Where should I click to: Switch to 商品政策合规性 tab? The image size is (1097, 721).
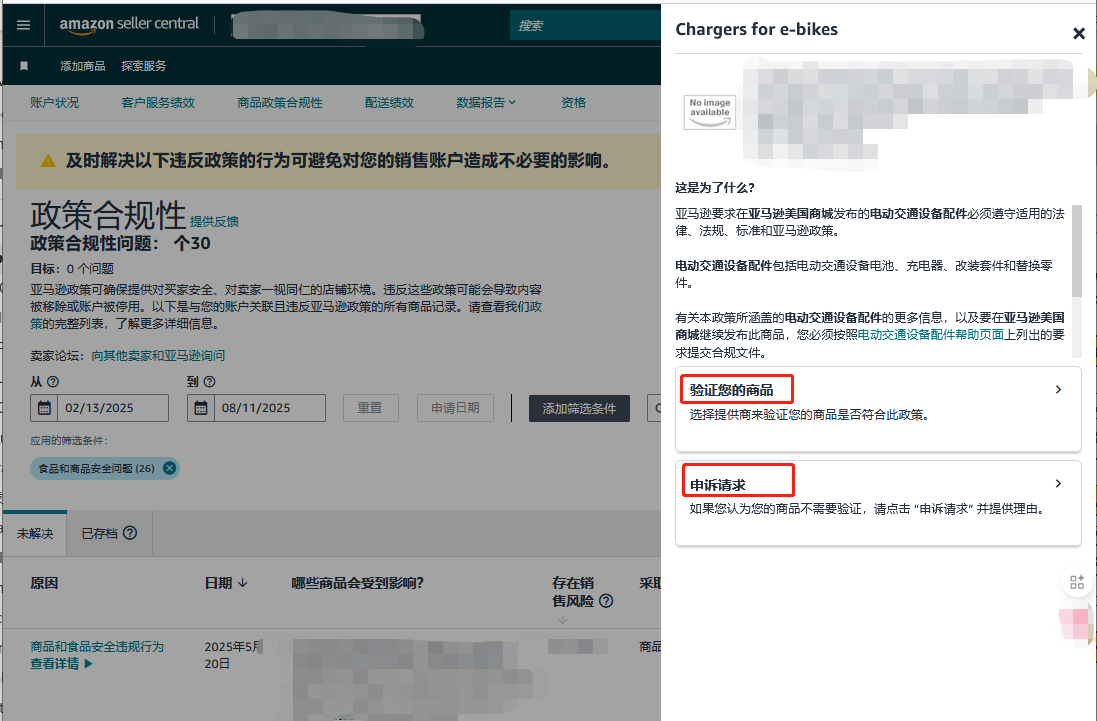click(x=280, y=103)
